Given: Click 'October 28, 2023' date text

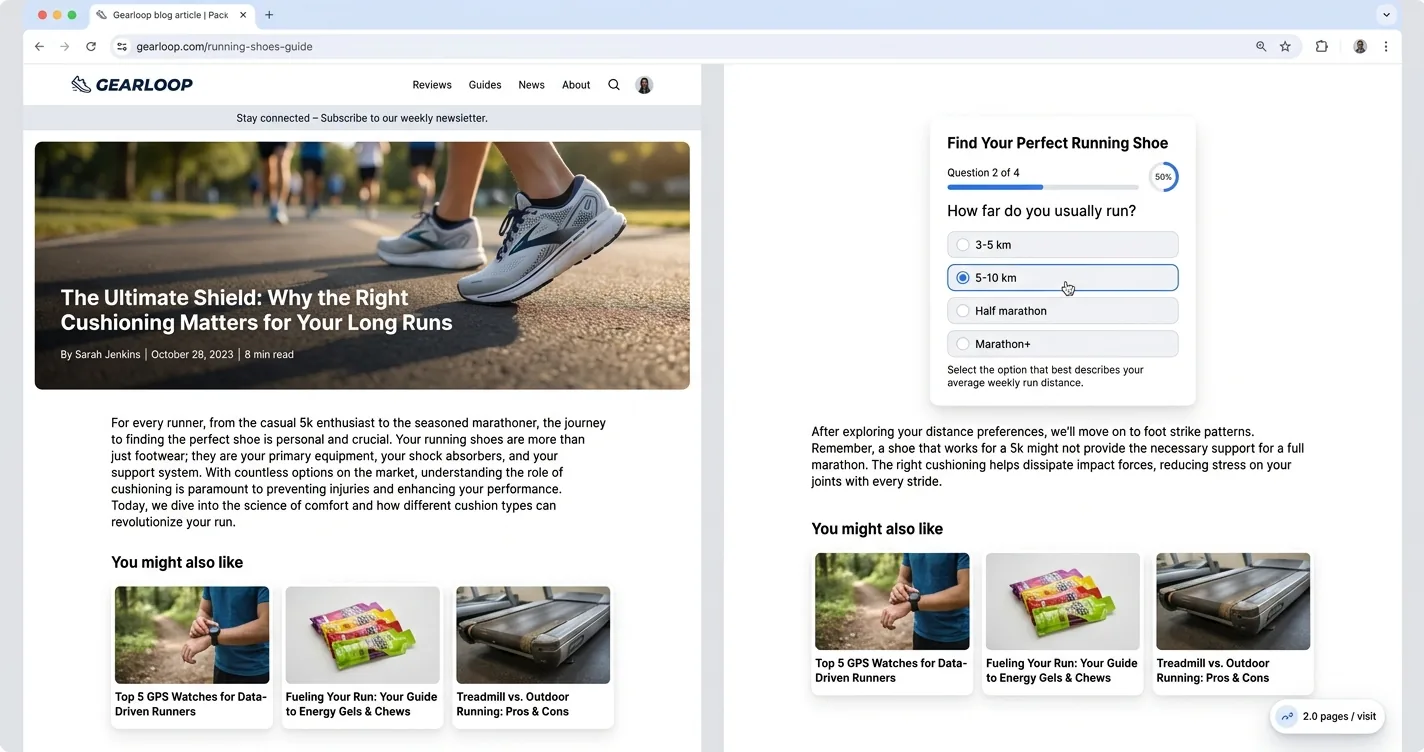Looking at the screenshot, I should (192, 354).
